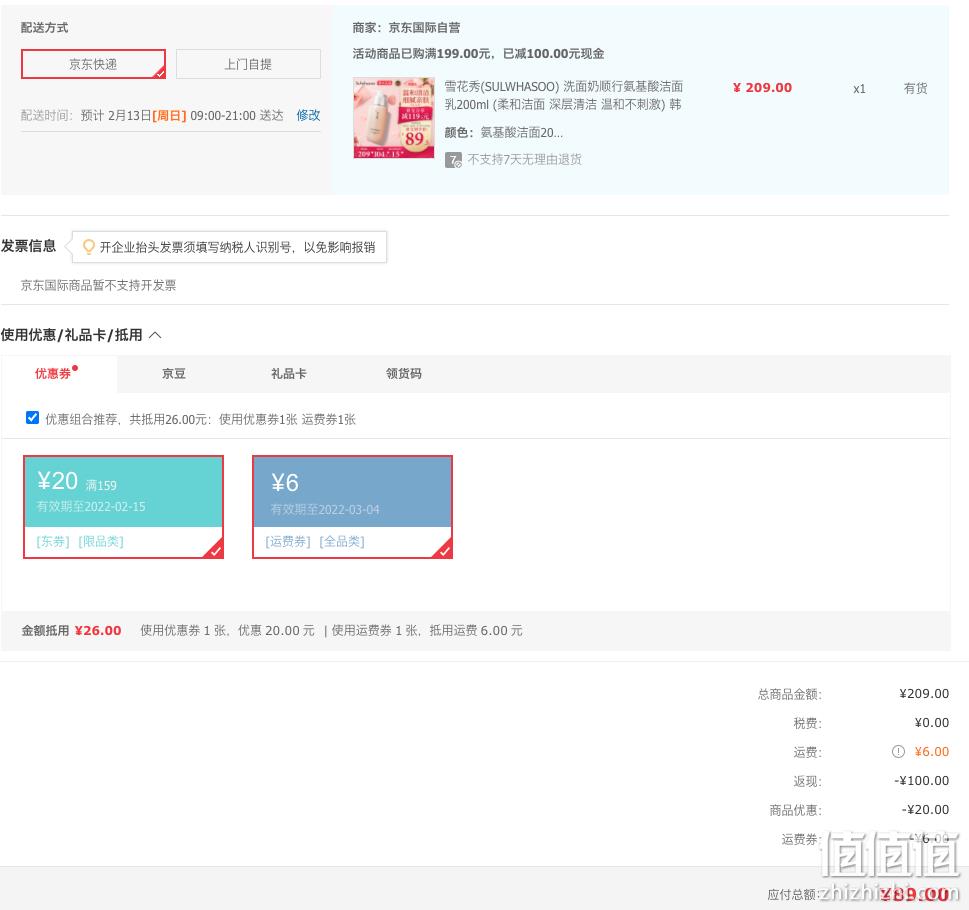Click the 有货 stock status
This screenshot has width=969, height=910.
click(915, 88)
